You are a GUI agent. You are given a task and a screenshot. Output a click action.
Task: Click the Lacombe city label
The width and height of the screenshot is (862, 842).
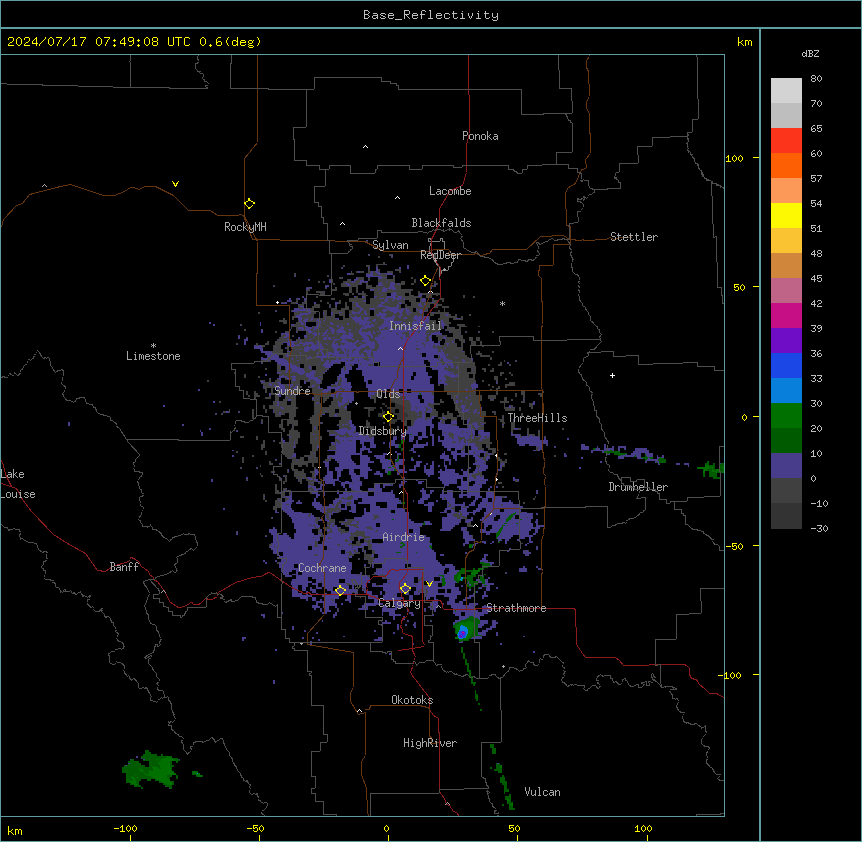(450, 191)
